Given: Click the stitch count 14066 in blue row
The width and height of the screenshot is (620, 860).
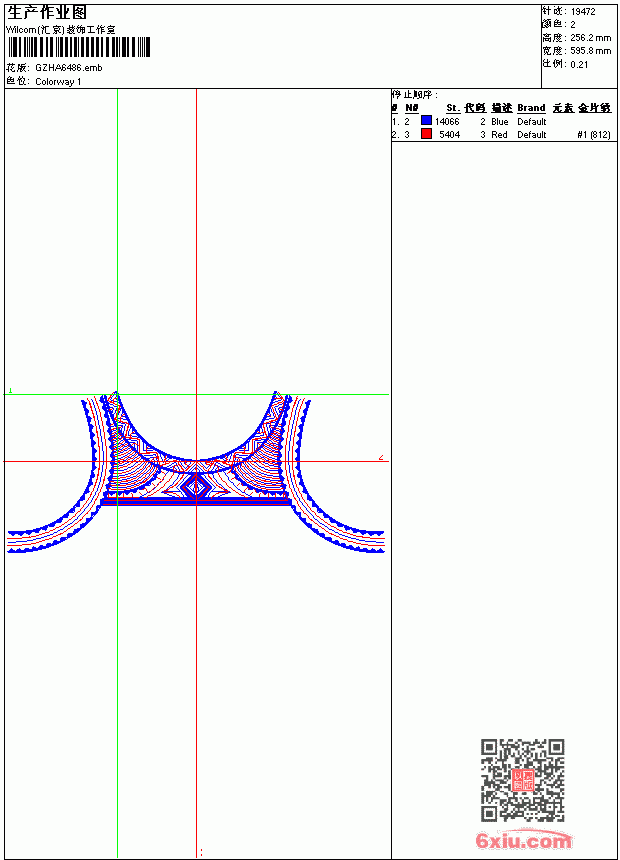Looking at the screenshot, I should click(447, 122).
